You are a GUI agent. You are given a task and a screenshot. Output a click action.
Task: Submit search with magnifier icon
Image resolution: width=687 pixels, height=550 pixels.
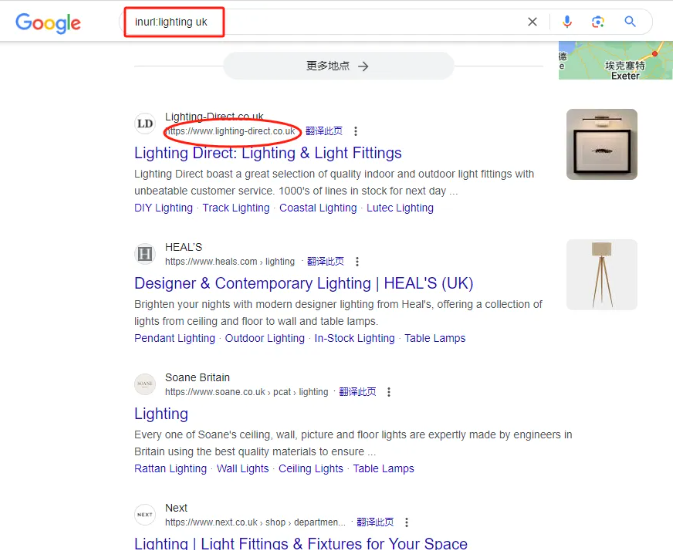pyautogui.click(x=630, y=21)
